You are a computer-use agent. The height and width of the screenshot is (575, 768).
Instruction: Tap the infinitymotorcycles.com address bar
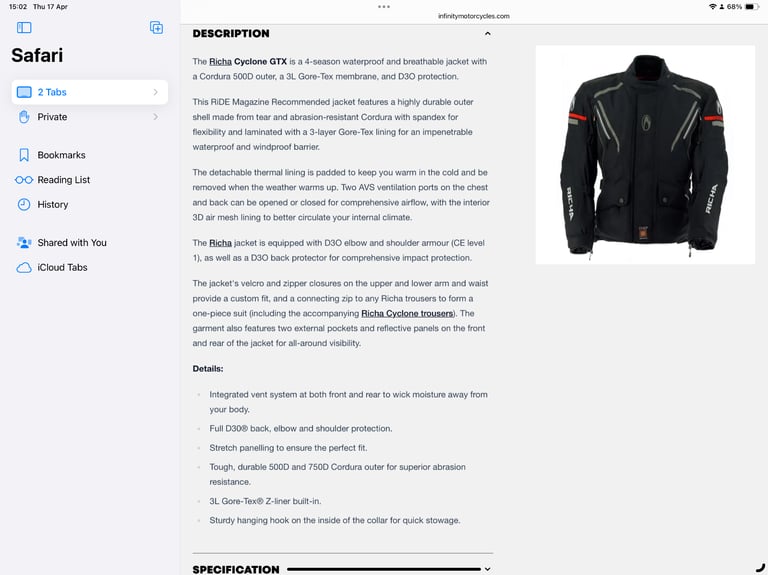point(474,16)
